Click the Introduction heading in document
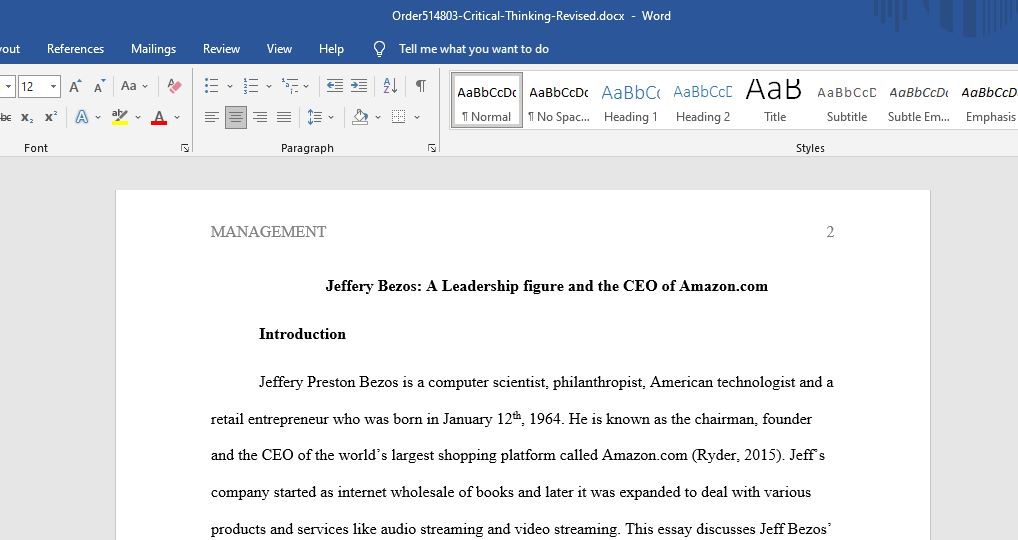The height and width of the screenshot is (540, 1018). (x=302, y=334)
